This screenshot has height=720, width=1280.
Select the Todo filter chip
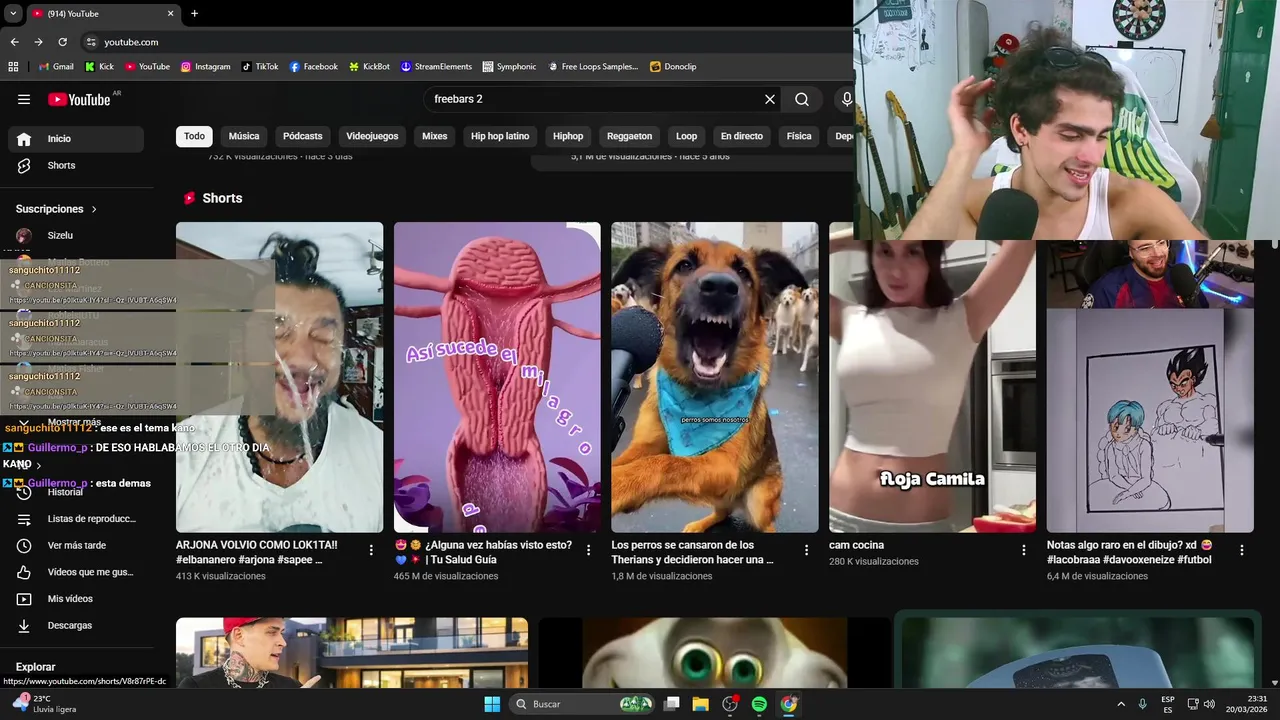(x=194, y=136)
